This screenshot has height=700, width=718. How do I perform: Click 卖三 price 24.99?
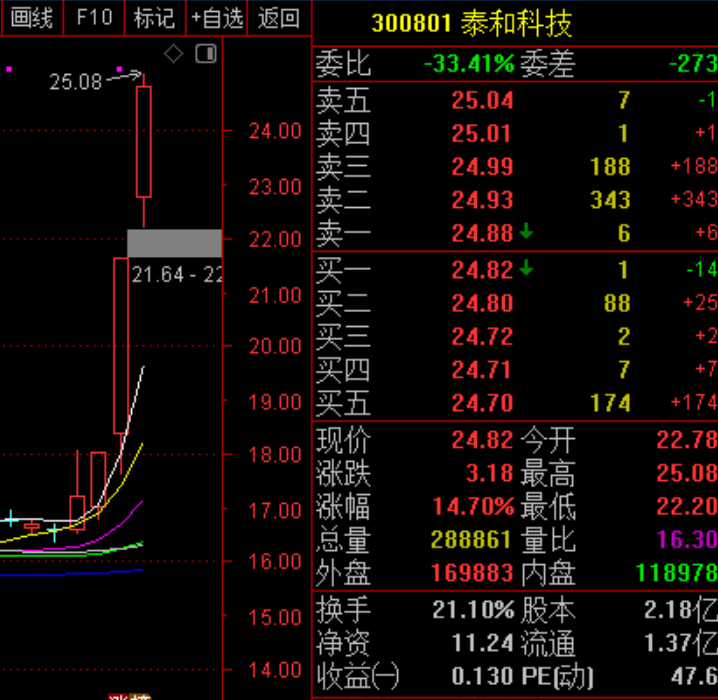482,167
